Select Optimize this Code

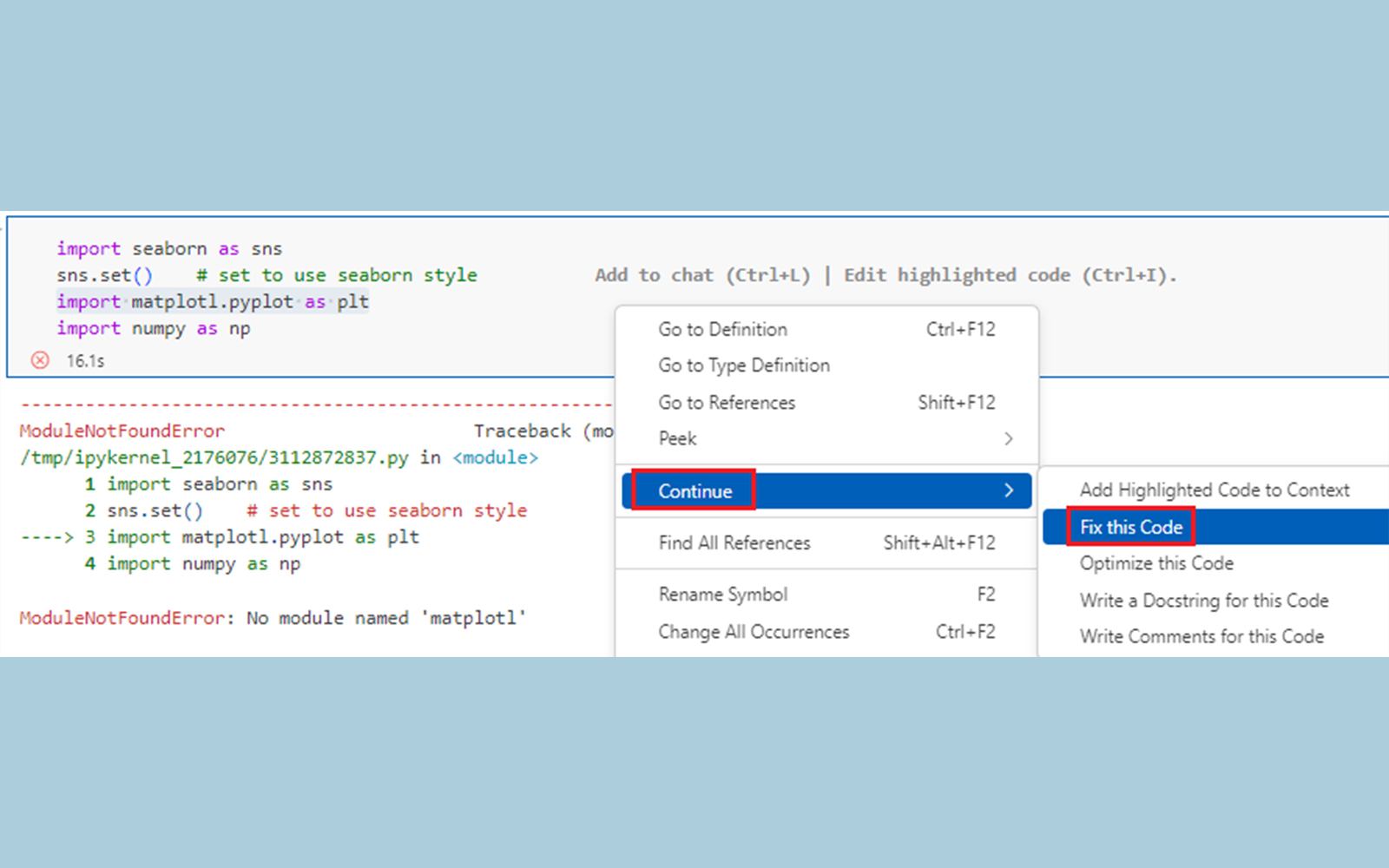coord(1156,563)
